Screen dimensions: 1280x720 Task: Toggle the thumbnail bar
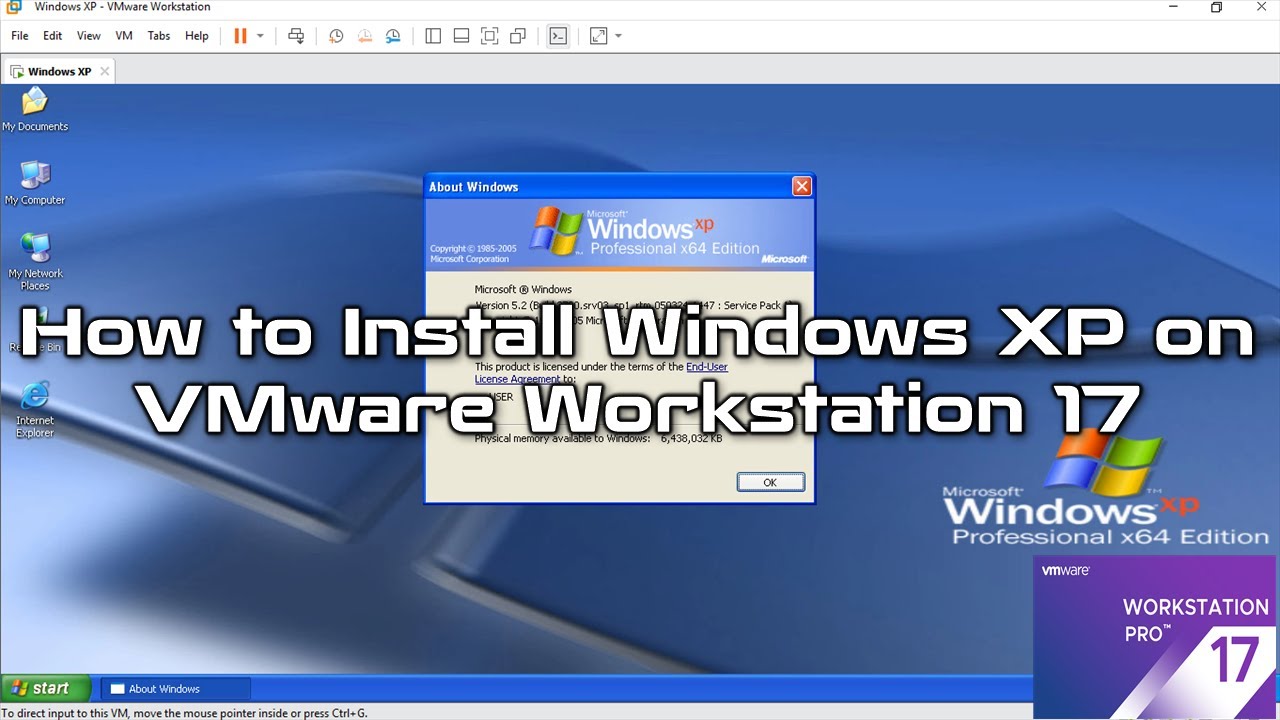461,36
